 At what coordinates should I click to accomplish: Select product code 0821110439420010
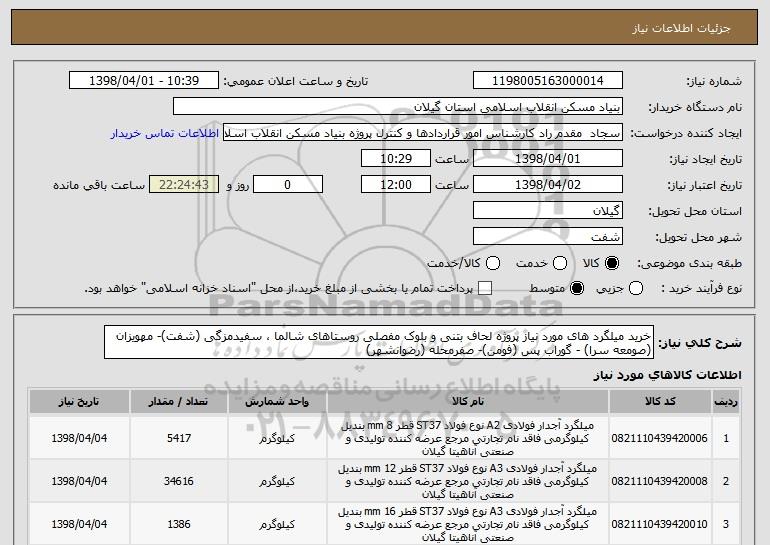point(660,524)
